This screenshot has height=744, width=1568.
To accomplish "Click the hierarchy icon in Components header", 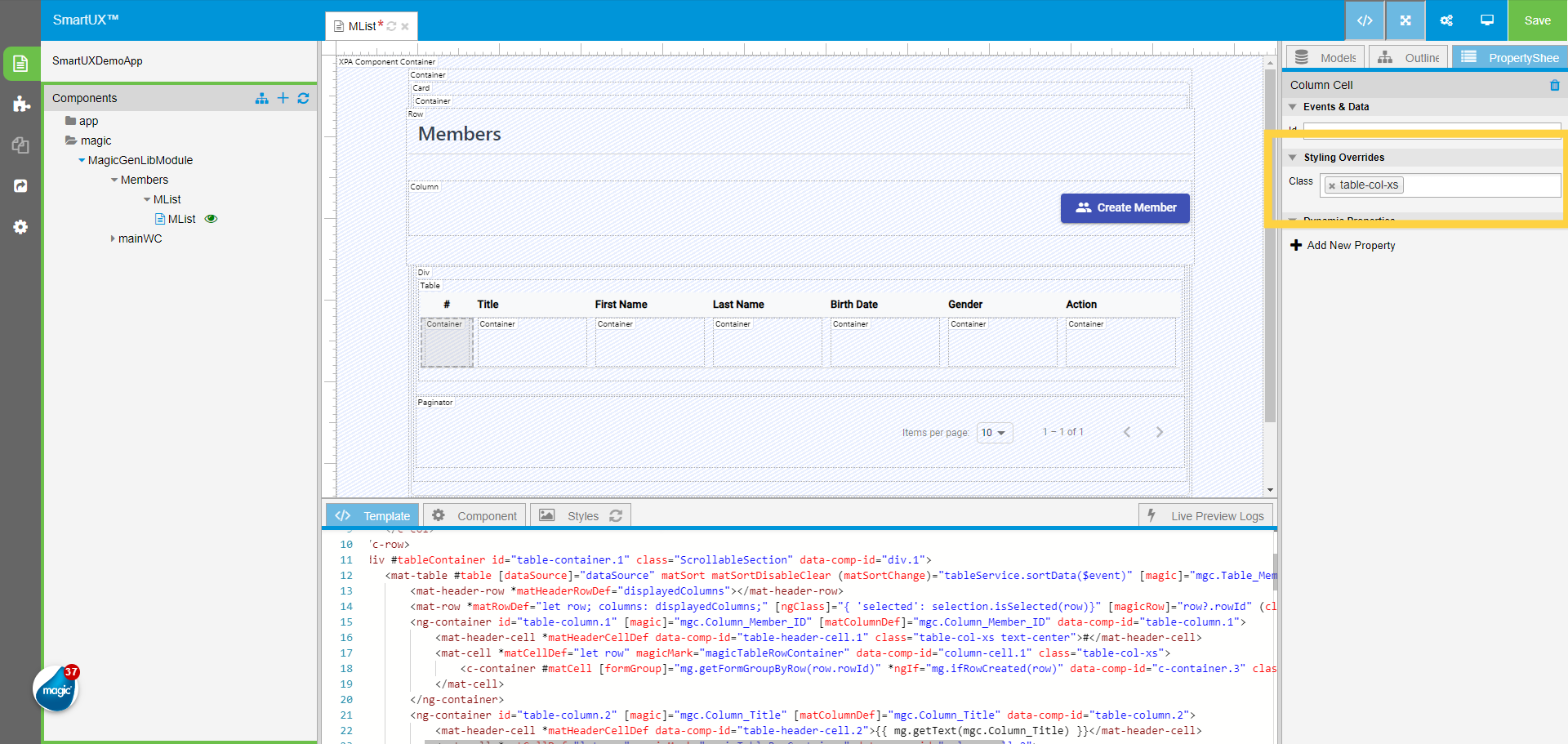I will [261, 98].
